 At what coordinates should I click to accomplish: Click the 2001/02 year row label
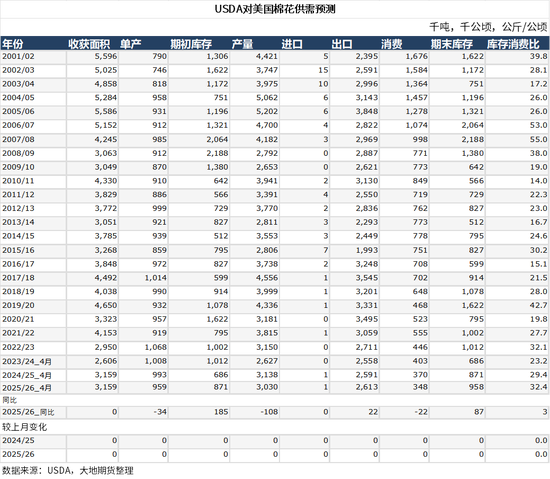tap(18, 56)
